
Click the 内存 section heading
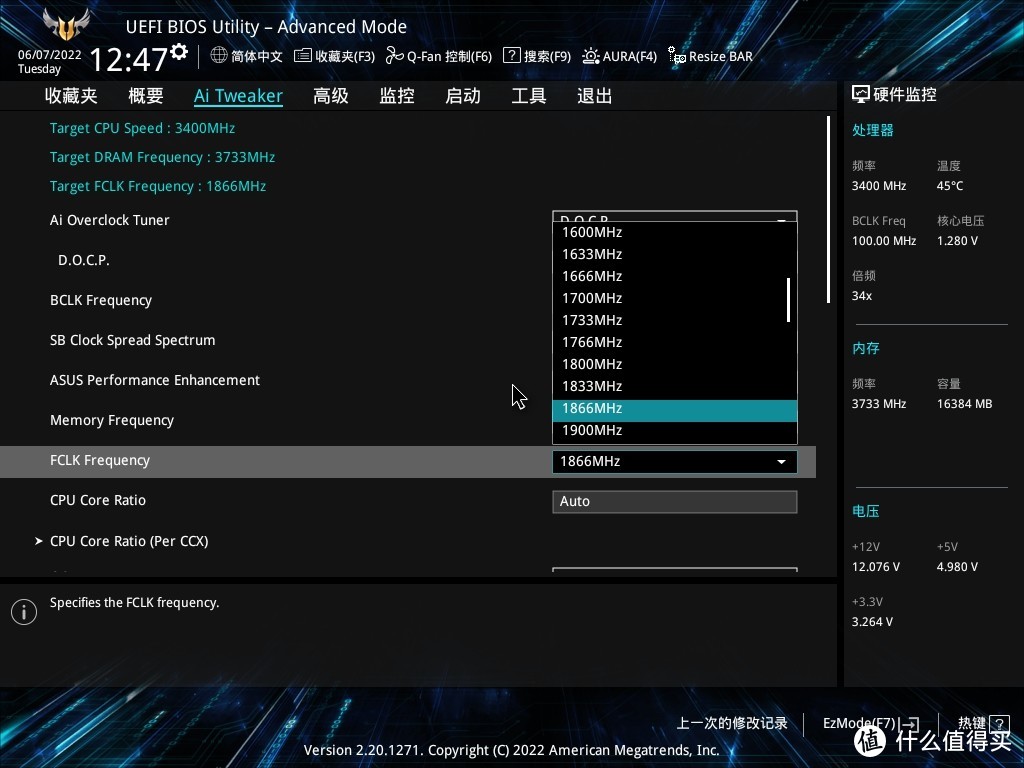click(x=865, y=348)
